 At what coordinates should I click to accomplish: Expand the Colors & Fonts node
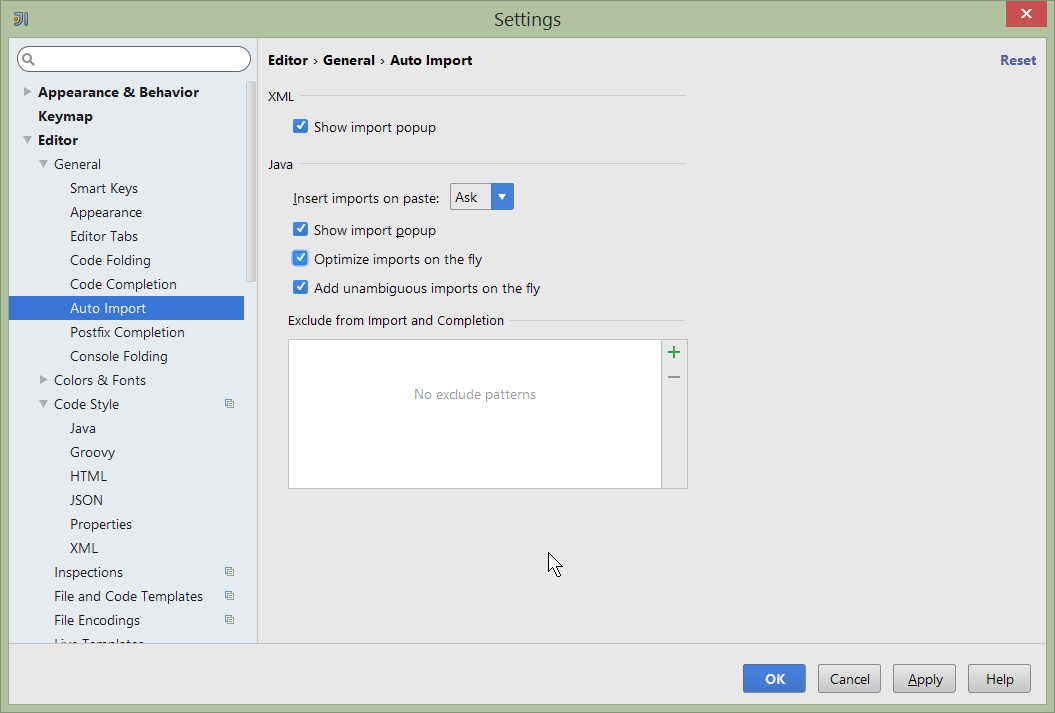coord(43,380)
